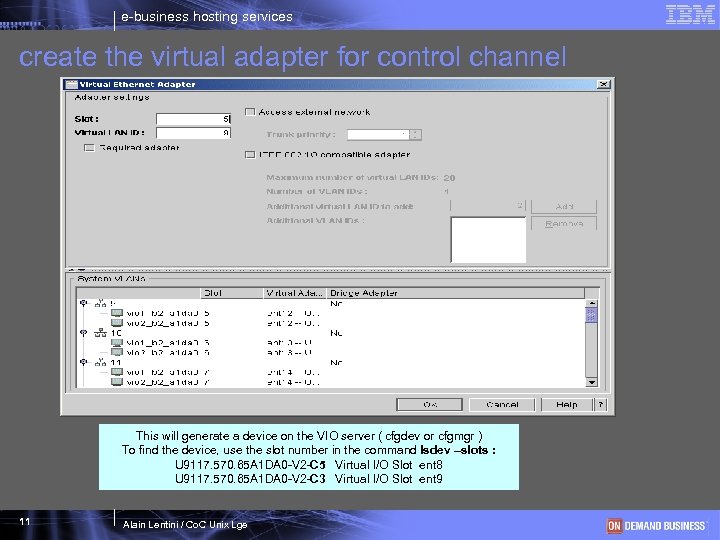The width and height of the screenshot is (720, 540).
Task: Click the Remove button
Action: [x=564, y=224]
